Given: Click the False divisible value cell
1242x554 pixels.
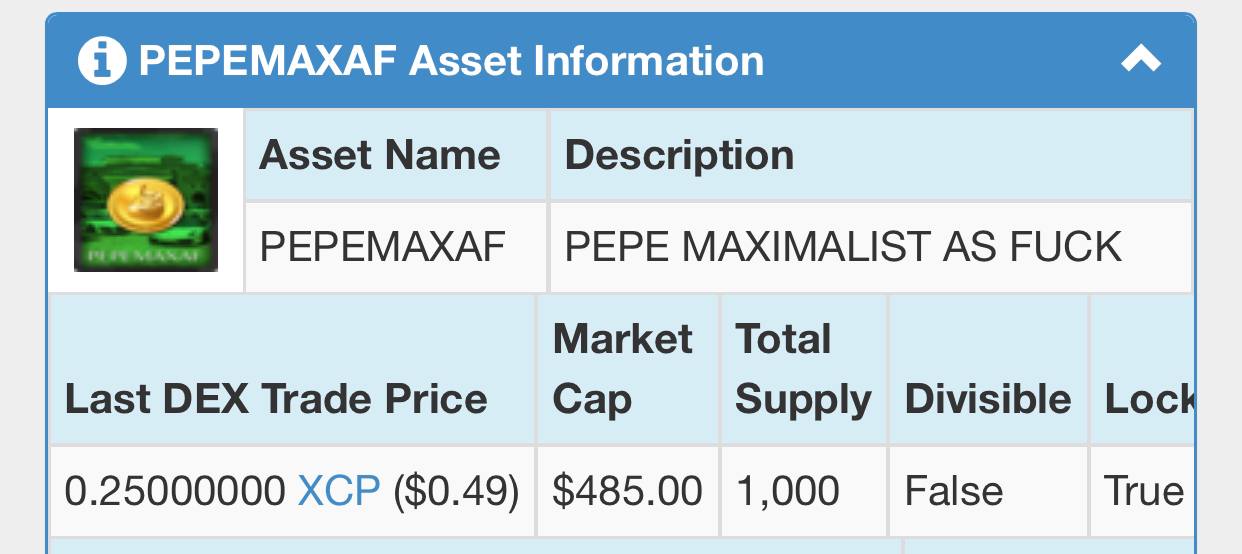Looking at the screenshot, I should click(x=988, y=491).
